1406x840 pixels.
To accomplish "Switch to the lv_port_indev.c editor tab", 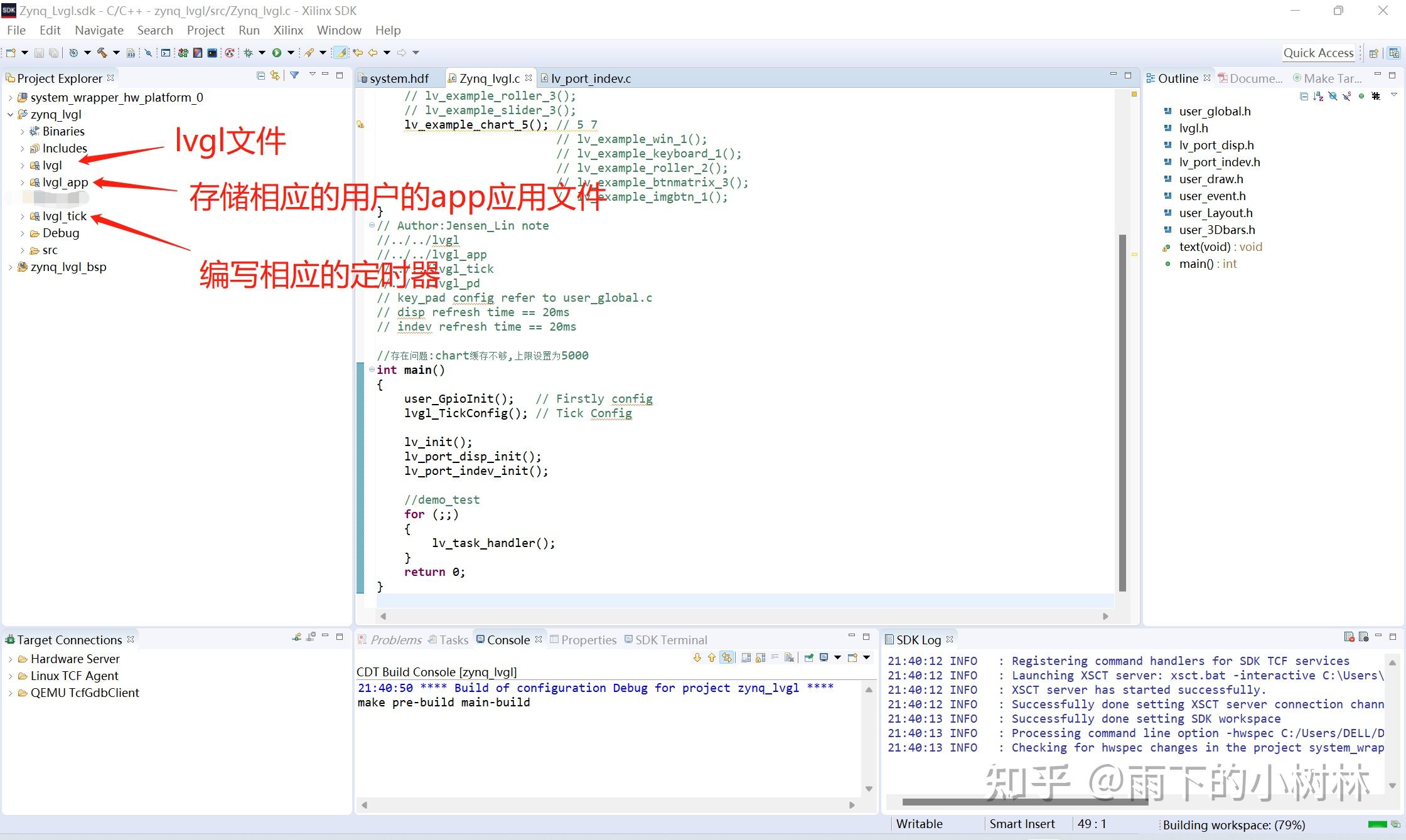I will 590,78.
